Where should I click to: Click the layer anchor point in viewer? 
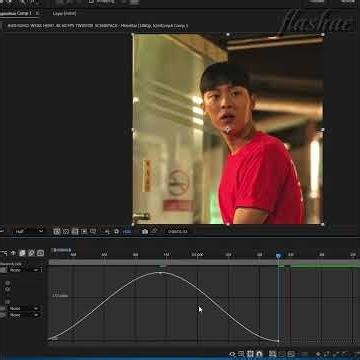[x=228, y=129]
